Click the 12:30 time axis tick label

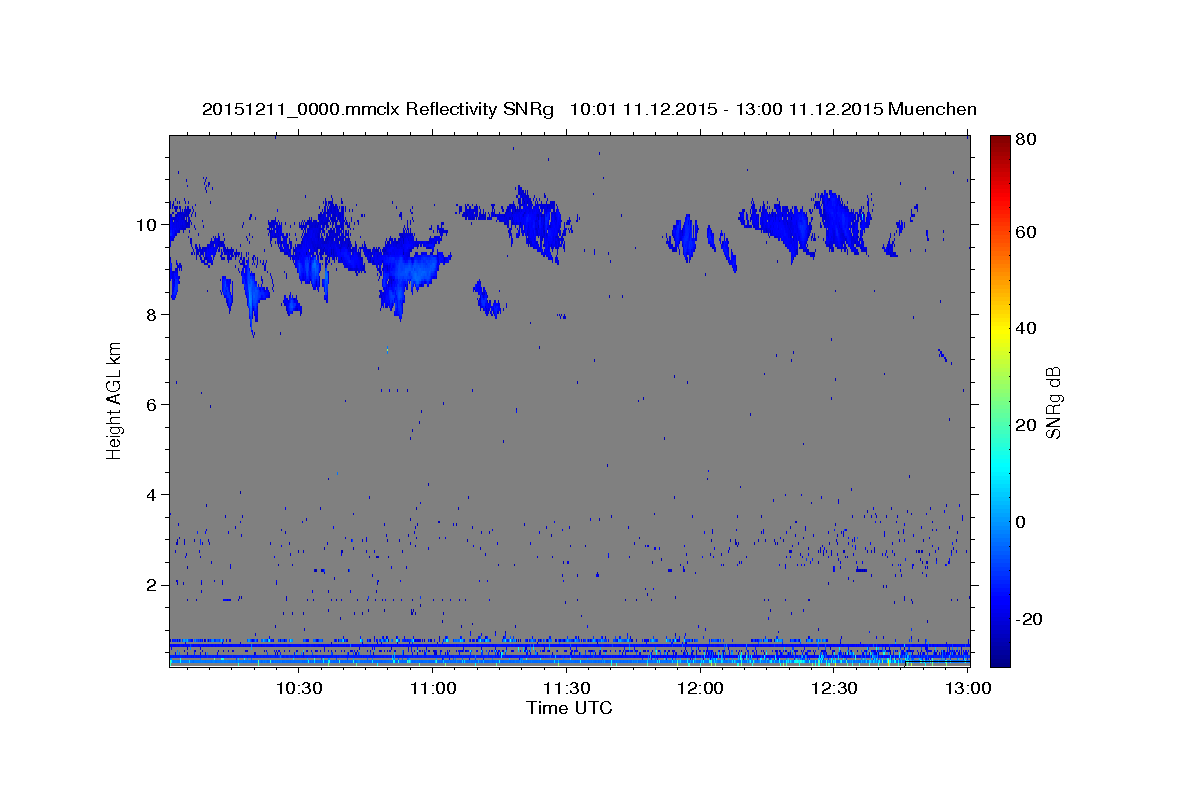tap(835, 688)
